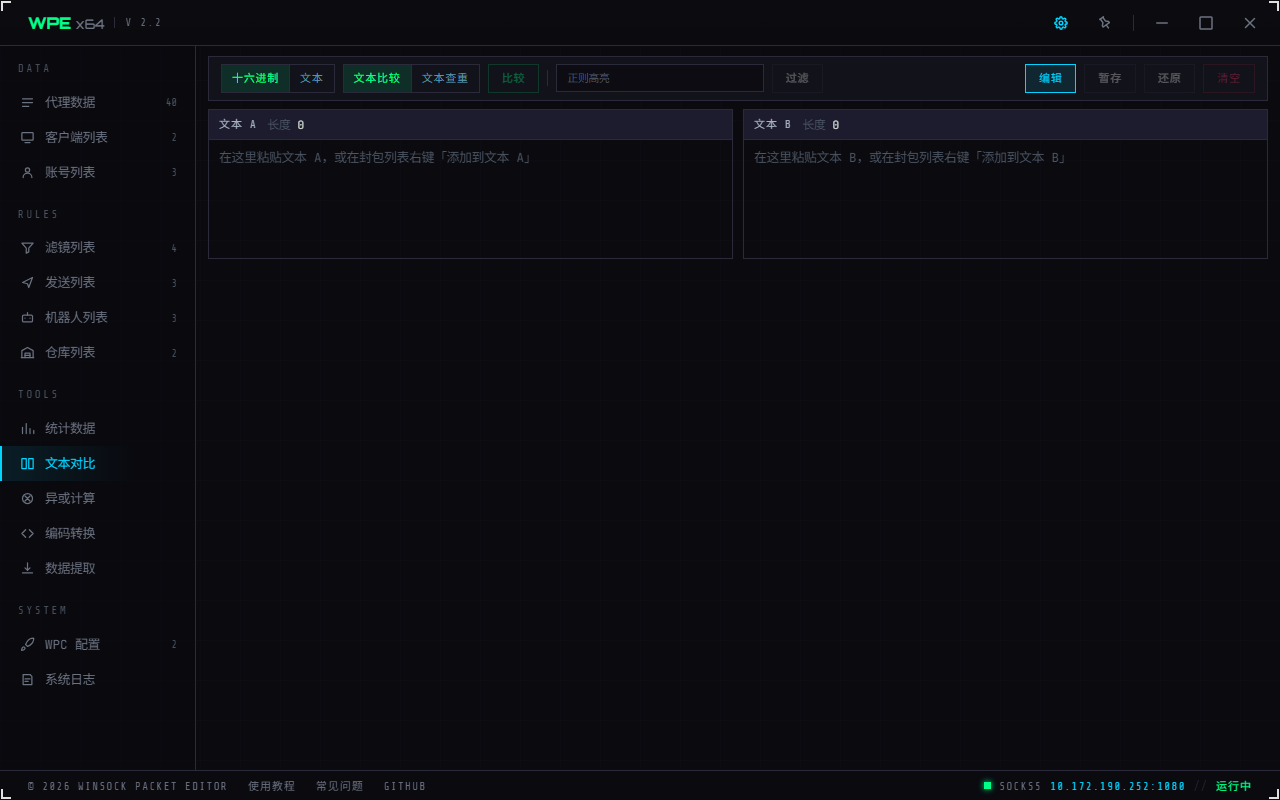The image size is (1280, 800).
Task: Click the 代理数据 list icon
Action: (x=28, y=102)
